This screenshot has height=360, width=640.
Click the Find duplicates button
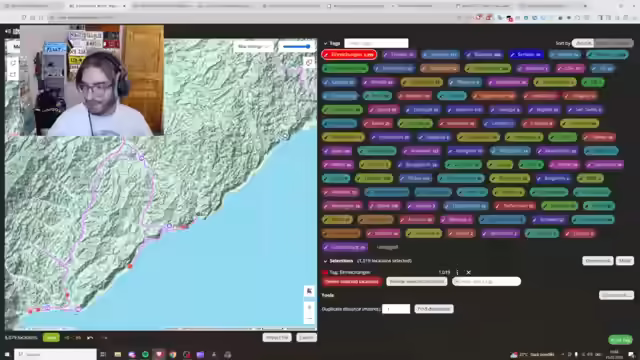click(x=434, y=309)
